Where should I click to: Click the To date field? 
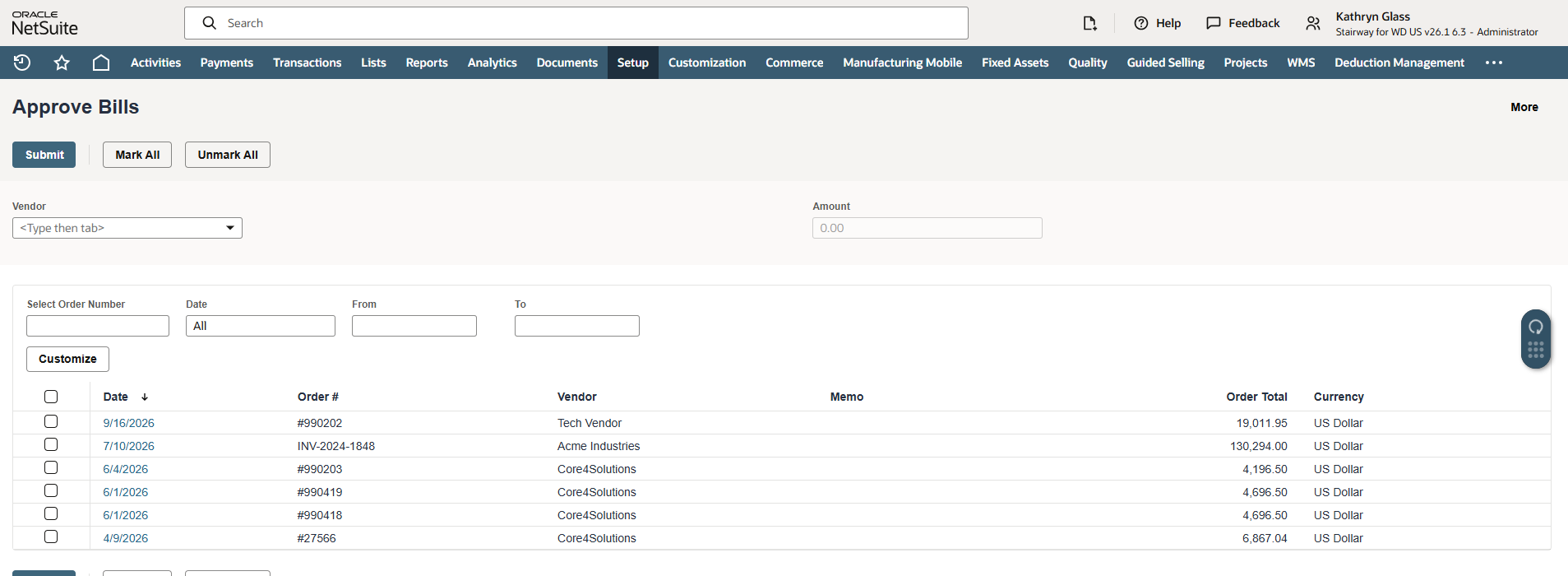(577, 326)
